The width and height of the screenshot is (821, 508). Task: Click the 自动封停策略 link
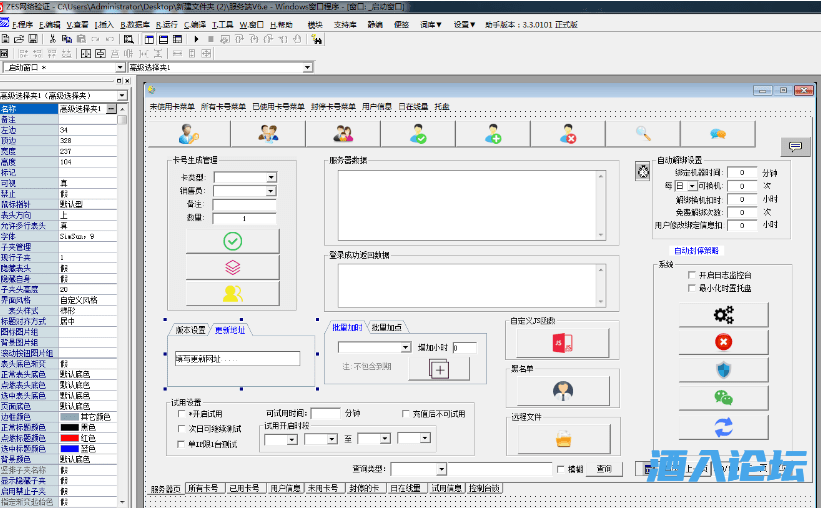tap(695, 251)
